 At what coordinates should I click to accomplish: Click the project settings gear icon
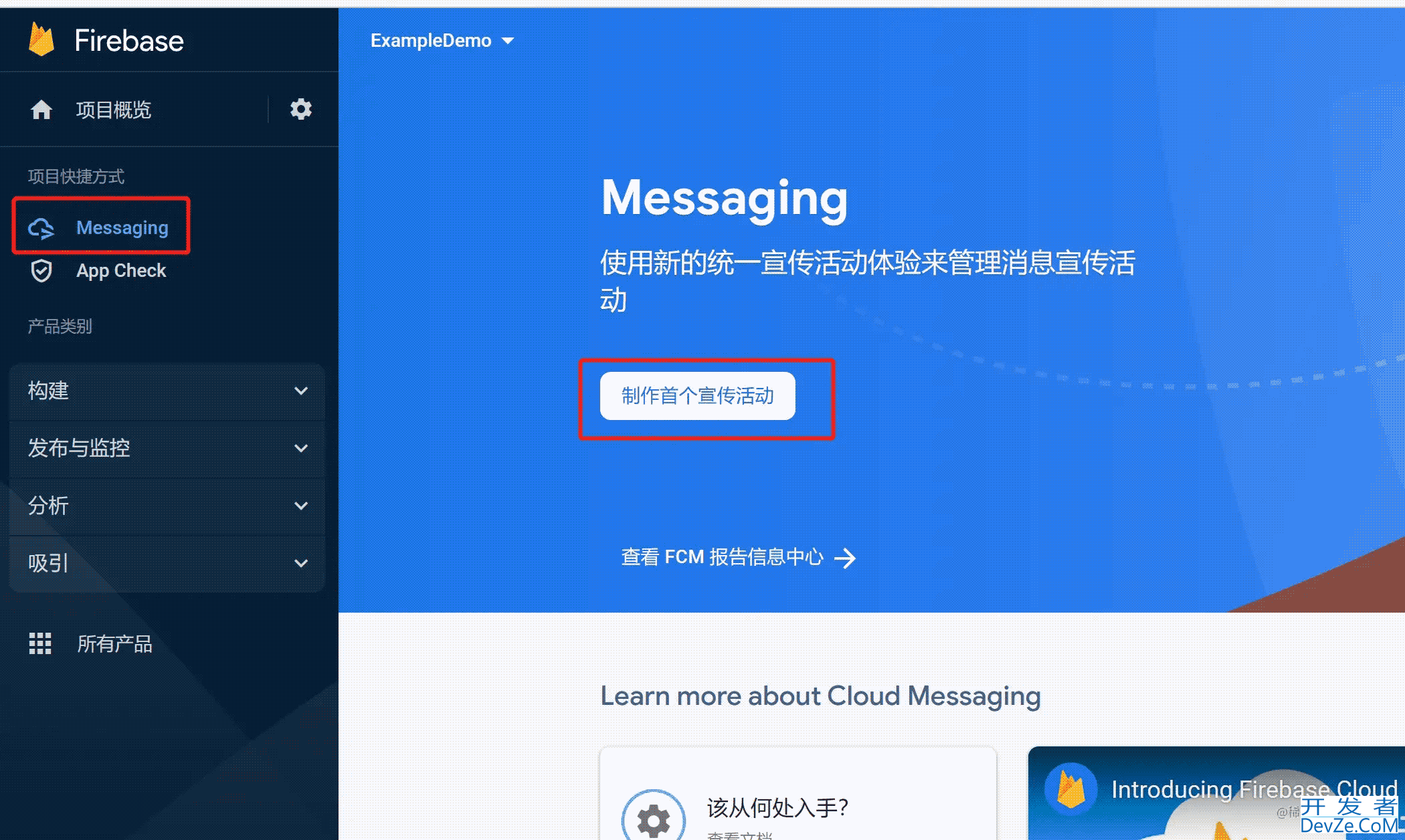pyautogui.click(x=300, y=110)
